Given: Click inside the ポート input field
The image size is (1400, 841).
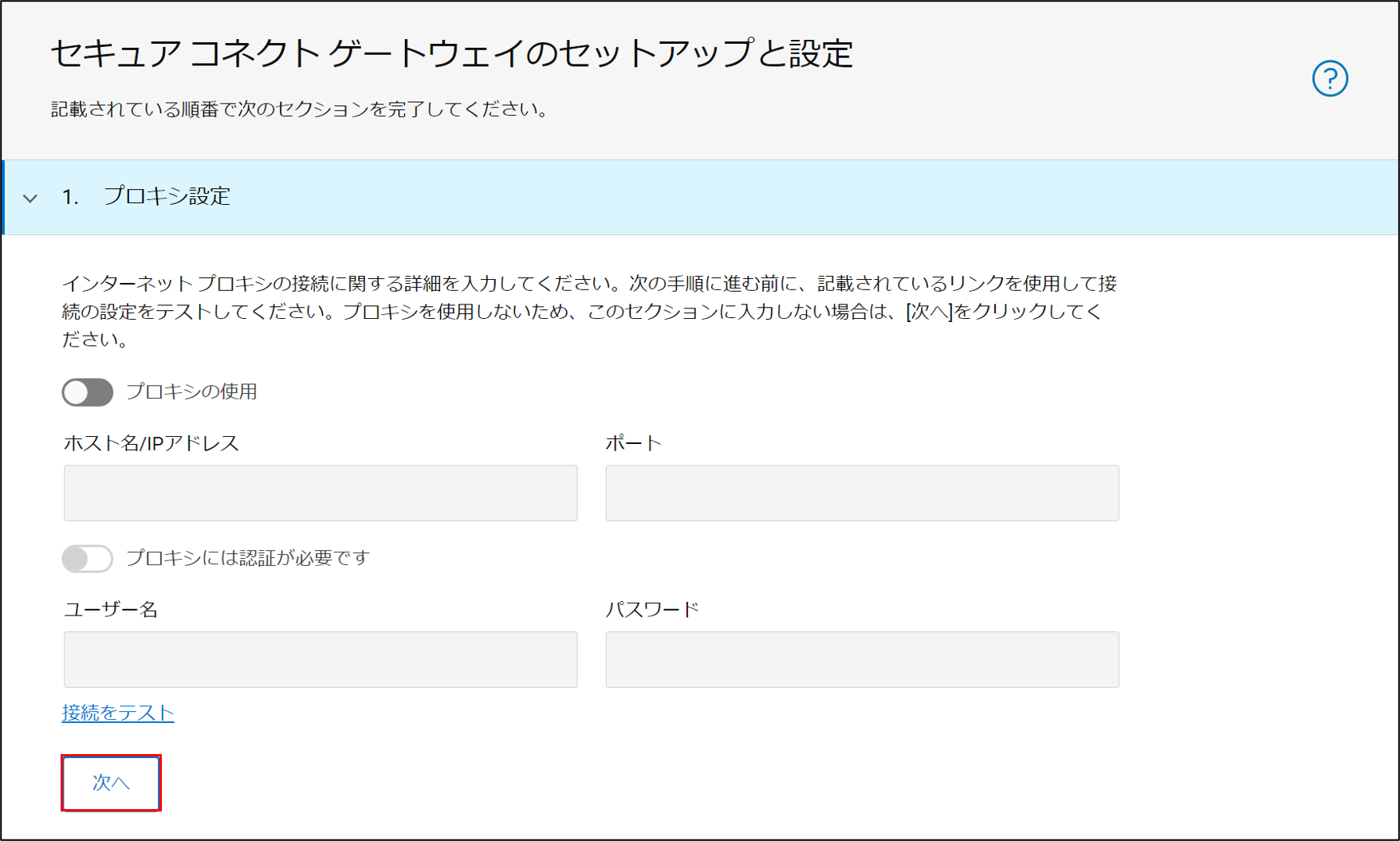Looking at the screenshot, I should click(862, 493).
